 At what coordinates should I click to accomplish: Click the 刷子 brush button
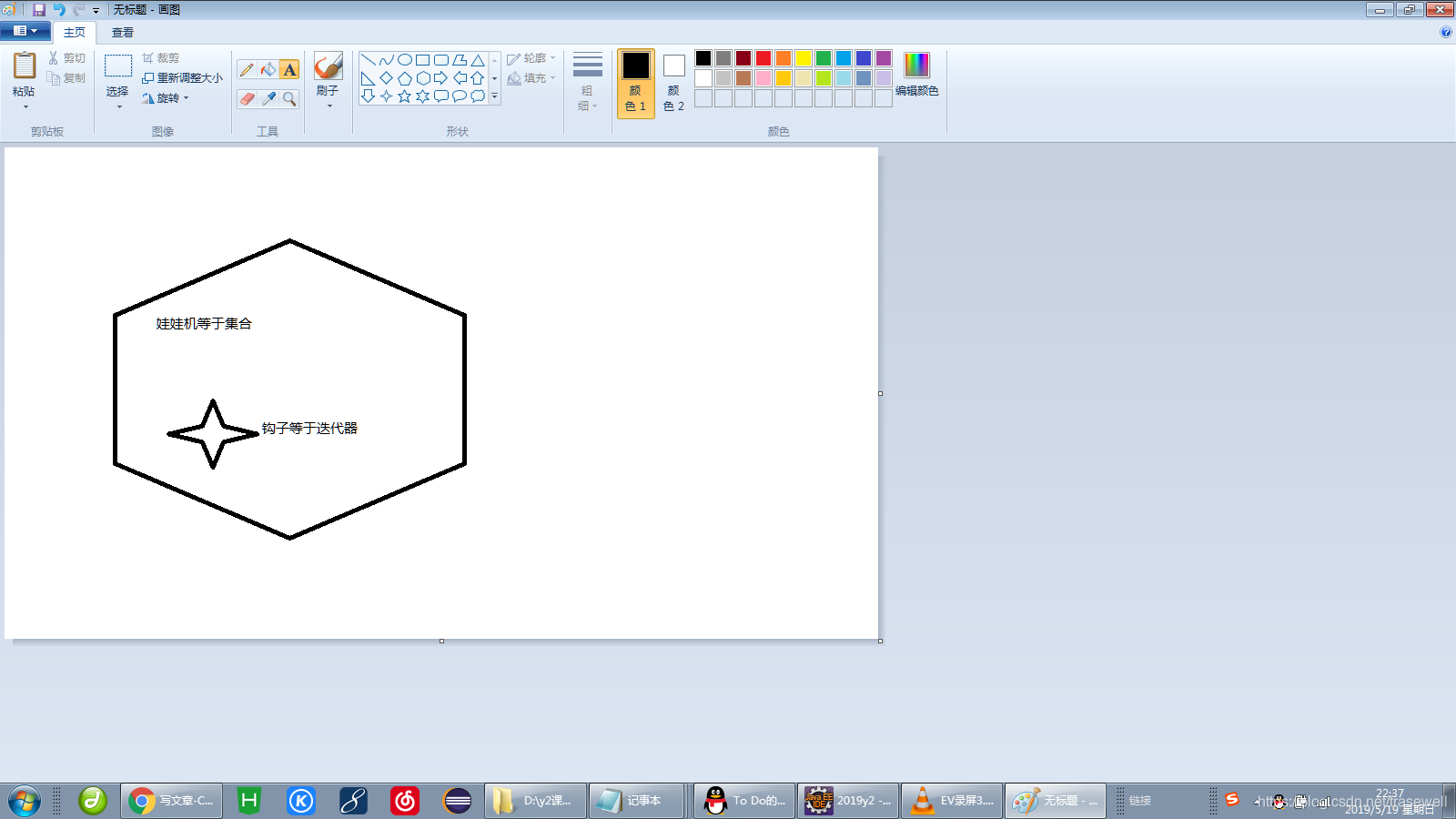tap(329, 73)
